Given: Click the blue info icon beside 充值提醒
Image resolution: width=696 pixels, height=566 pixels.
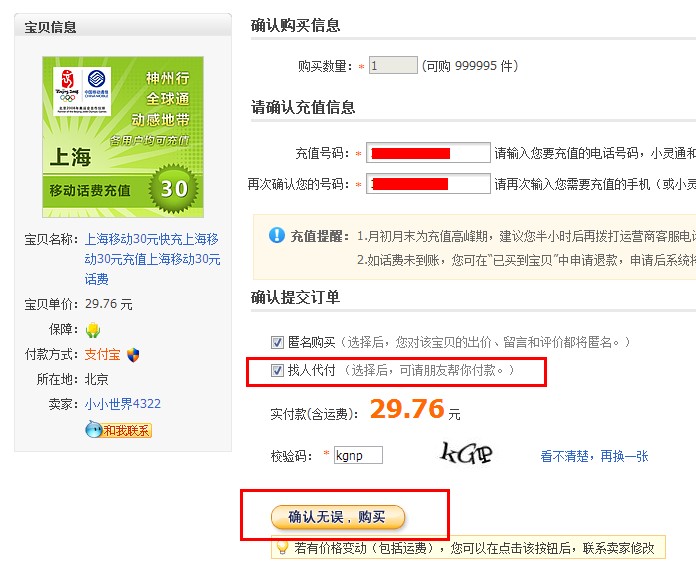Looking at the screenshot, I should pos(277,235).
